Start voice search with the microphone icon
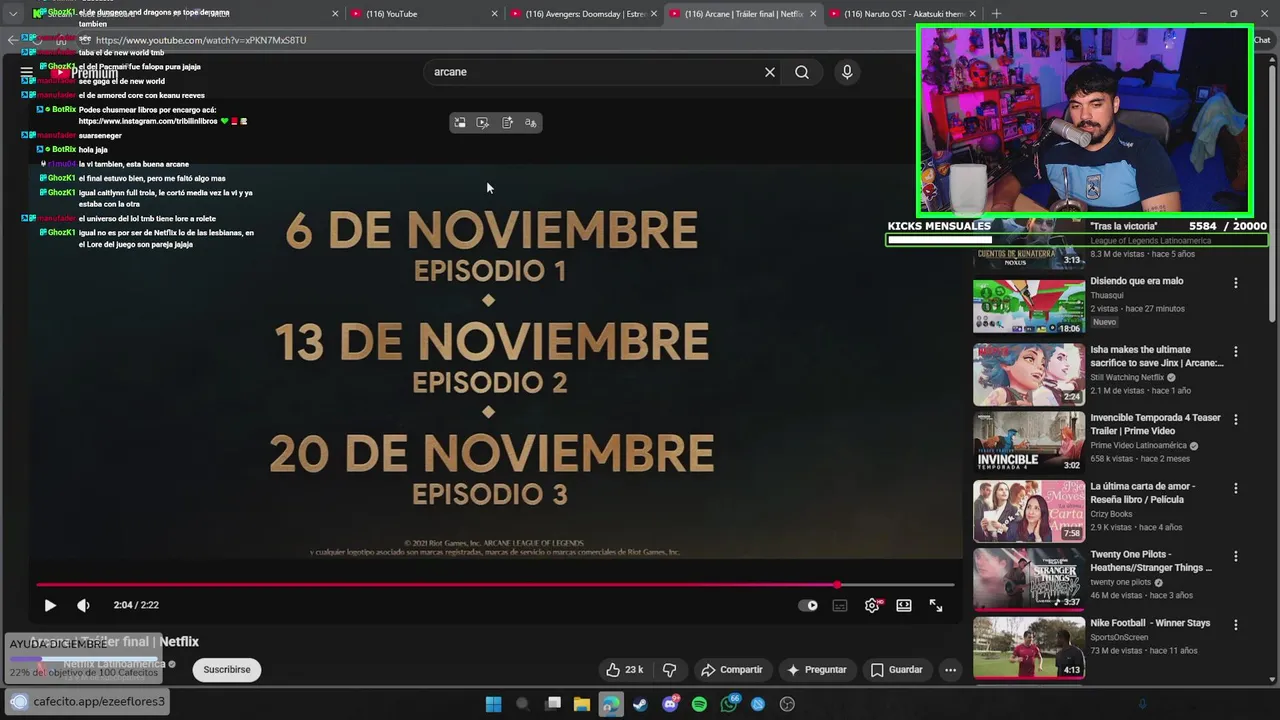 coord(847,72)
